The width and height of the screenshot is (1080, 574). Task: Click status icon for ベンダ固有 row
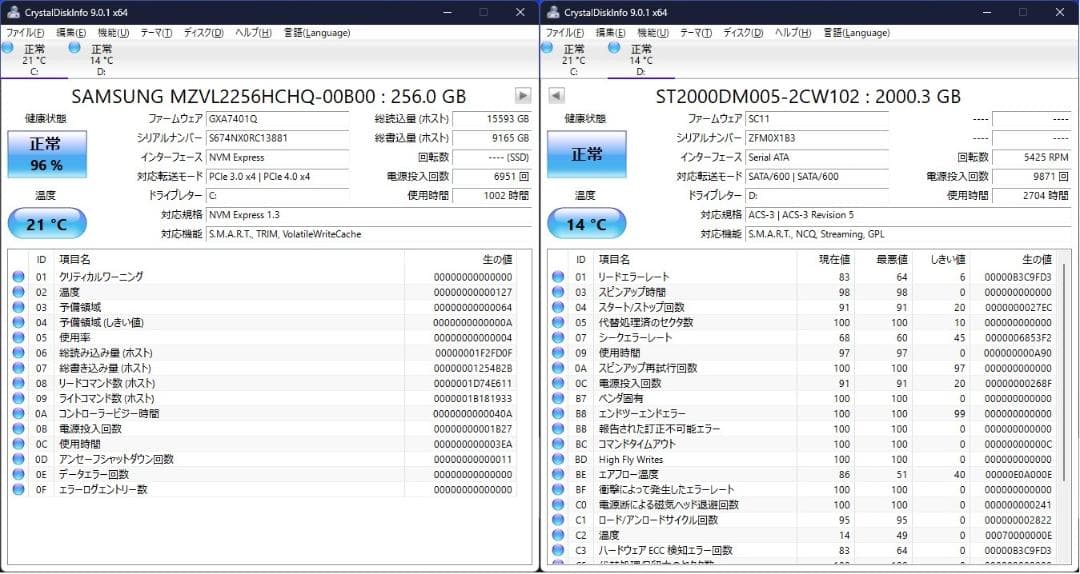click(x=558, y=398)
